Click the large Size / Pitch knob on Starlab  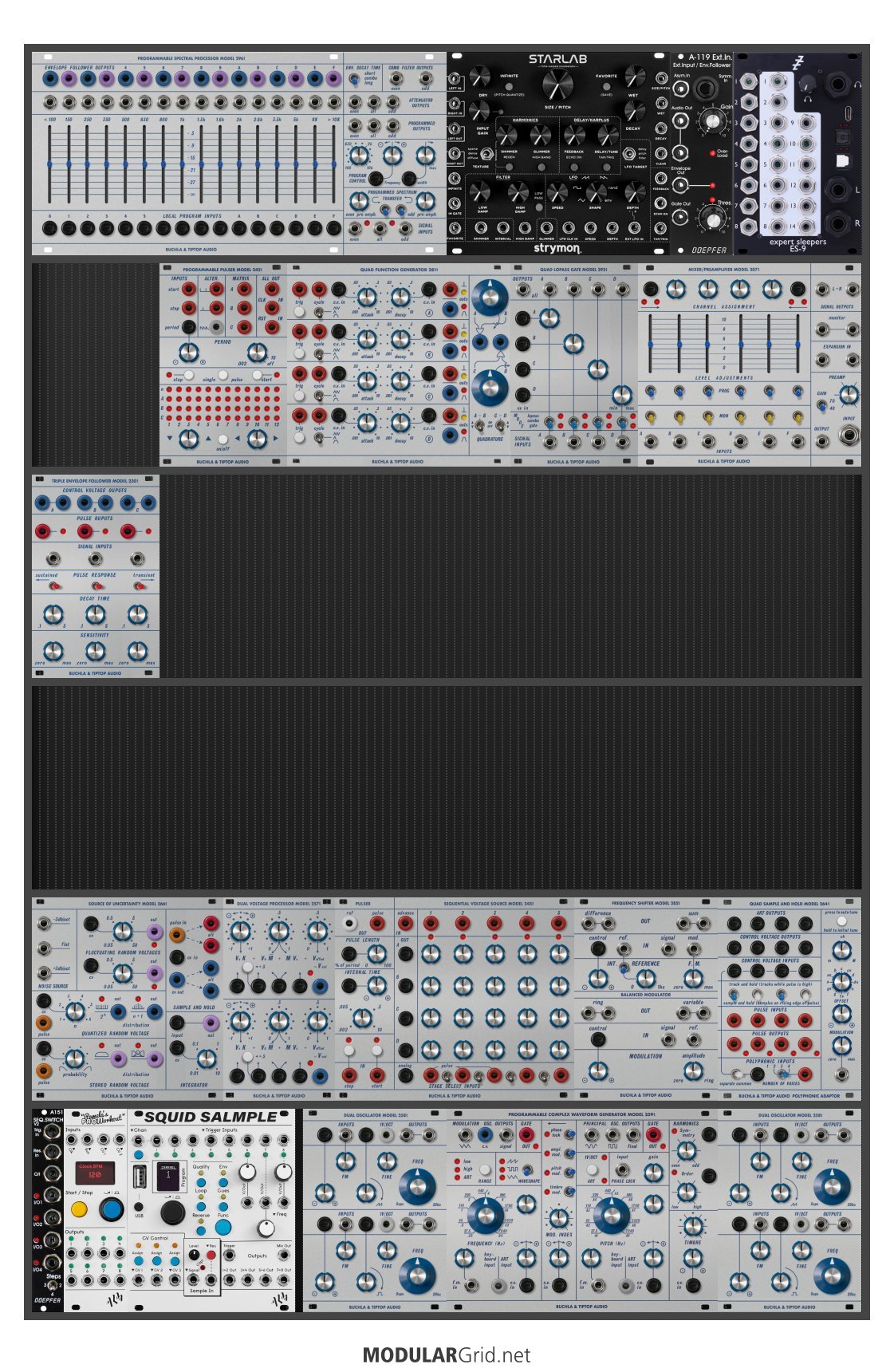click(557, 84)
